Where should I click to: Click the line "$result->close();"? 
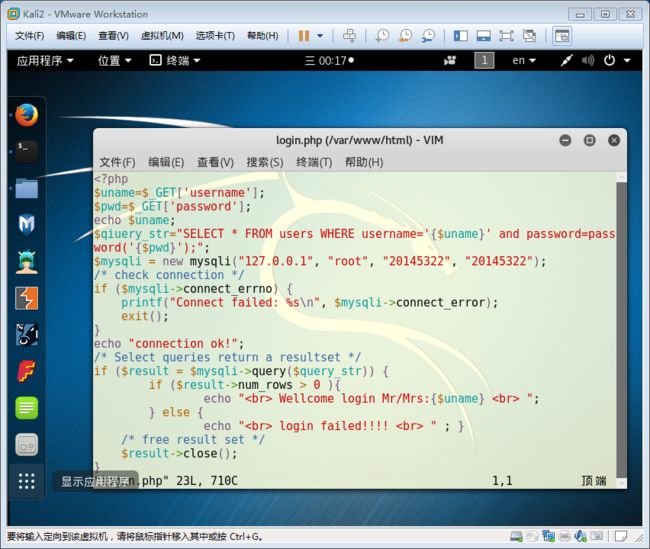pos(179,454)
